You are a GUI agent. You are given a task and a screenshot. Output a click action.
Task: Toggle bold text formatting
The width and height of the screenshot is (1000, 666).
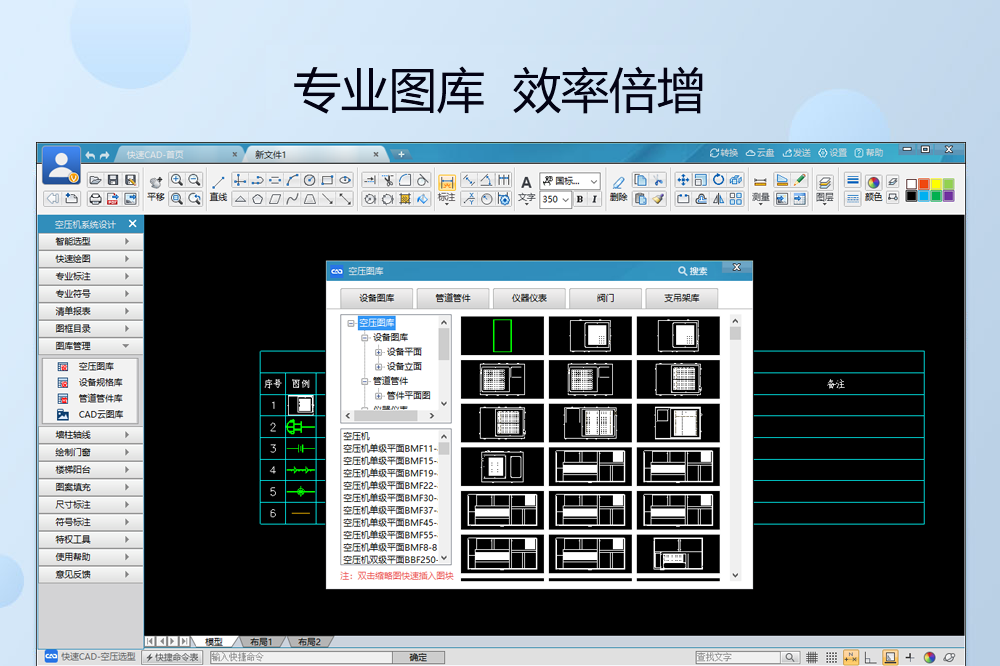579,199
